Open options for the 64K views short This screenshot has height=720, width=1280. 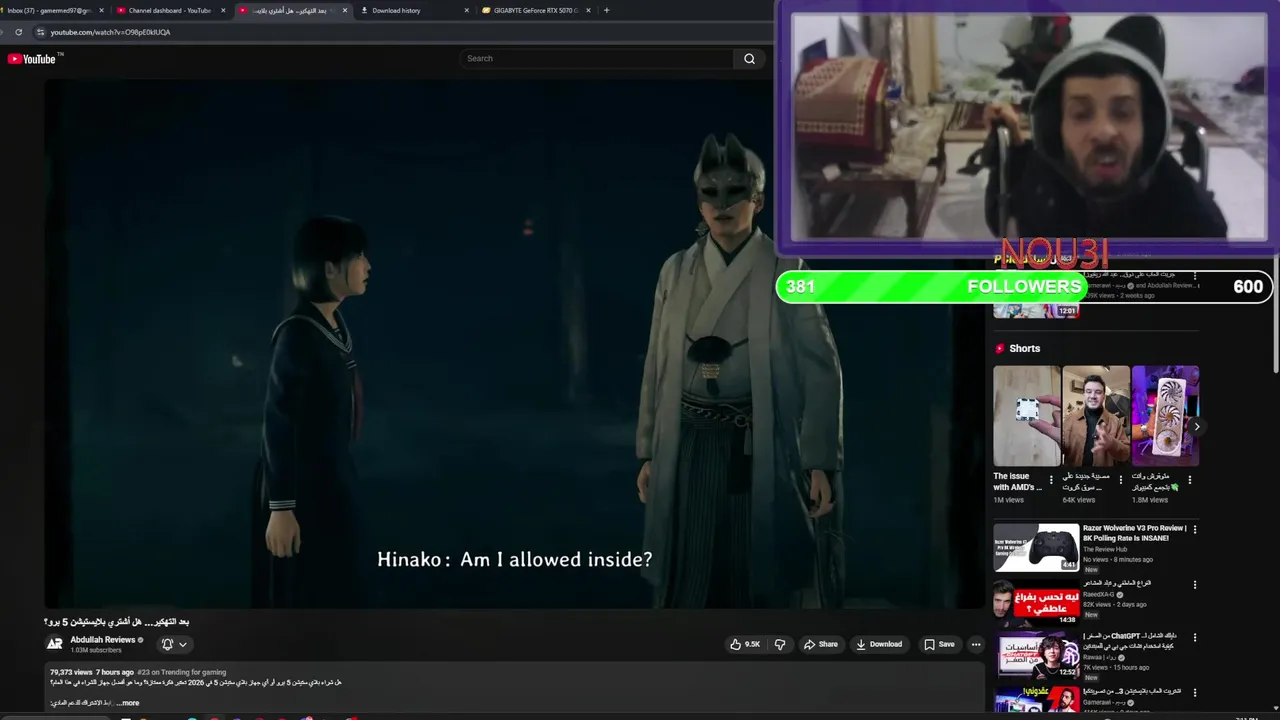click(x=1119, y=480)
